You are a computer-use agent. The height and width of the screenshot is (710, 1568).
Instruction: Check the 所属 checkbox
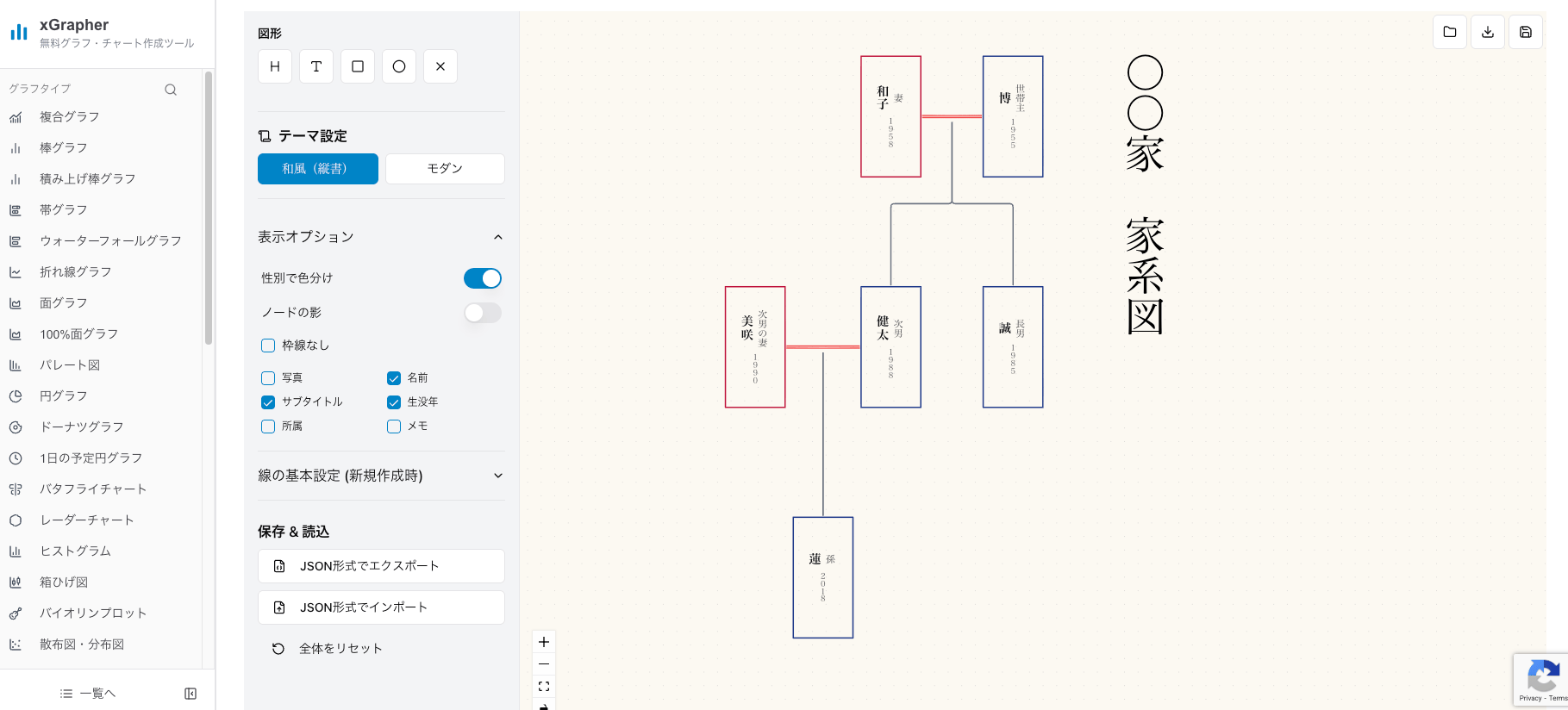coord(268,427)
